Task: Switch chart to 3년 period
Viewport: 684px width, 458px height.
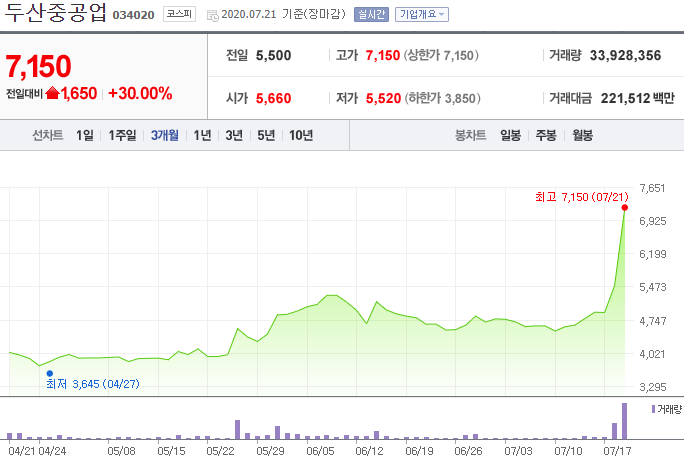Action: [x=234, y=135]
